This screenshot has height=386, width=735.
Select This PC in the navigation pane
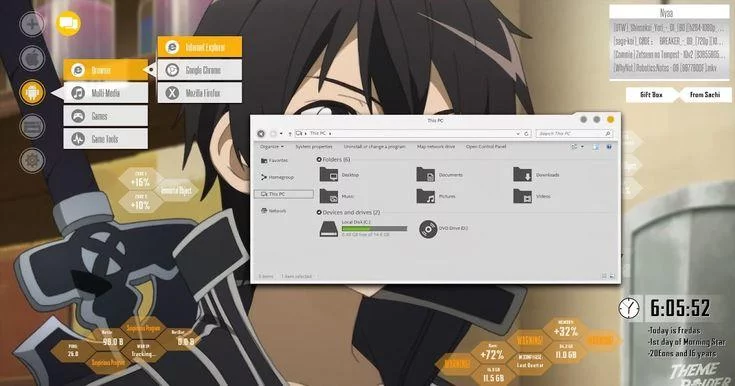284,194
